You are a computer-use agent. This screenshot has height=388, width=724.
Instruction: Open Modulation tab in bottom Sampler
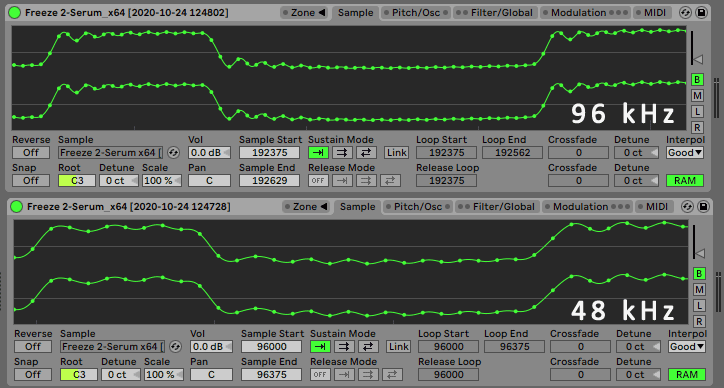pos(586,206)
